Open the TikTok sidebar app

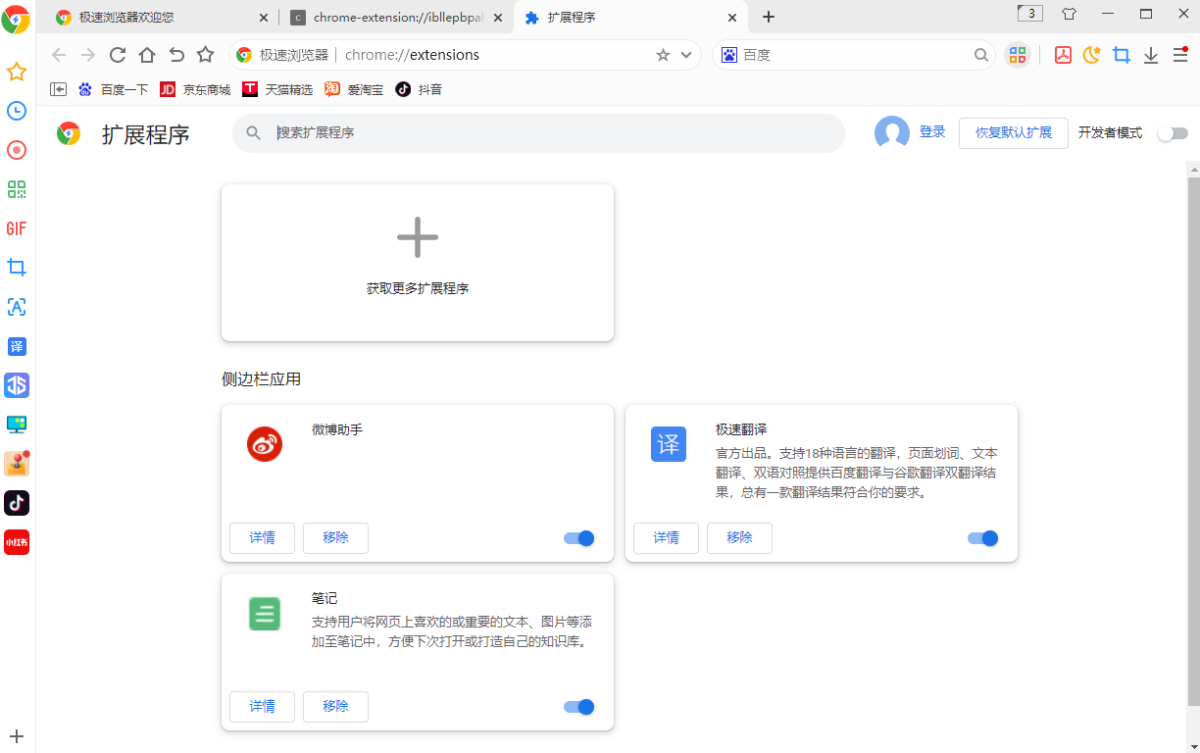(16, 503)
